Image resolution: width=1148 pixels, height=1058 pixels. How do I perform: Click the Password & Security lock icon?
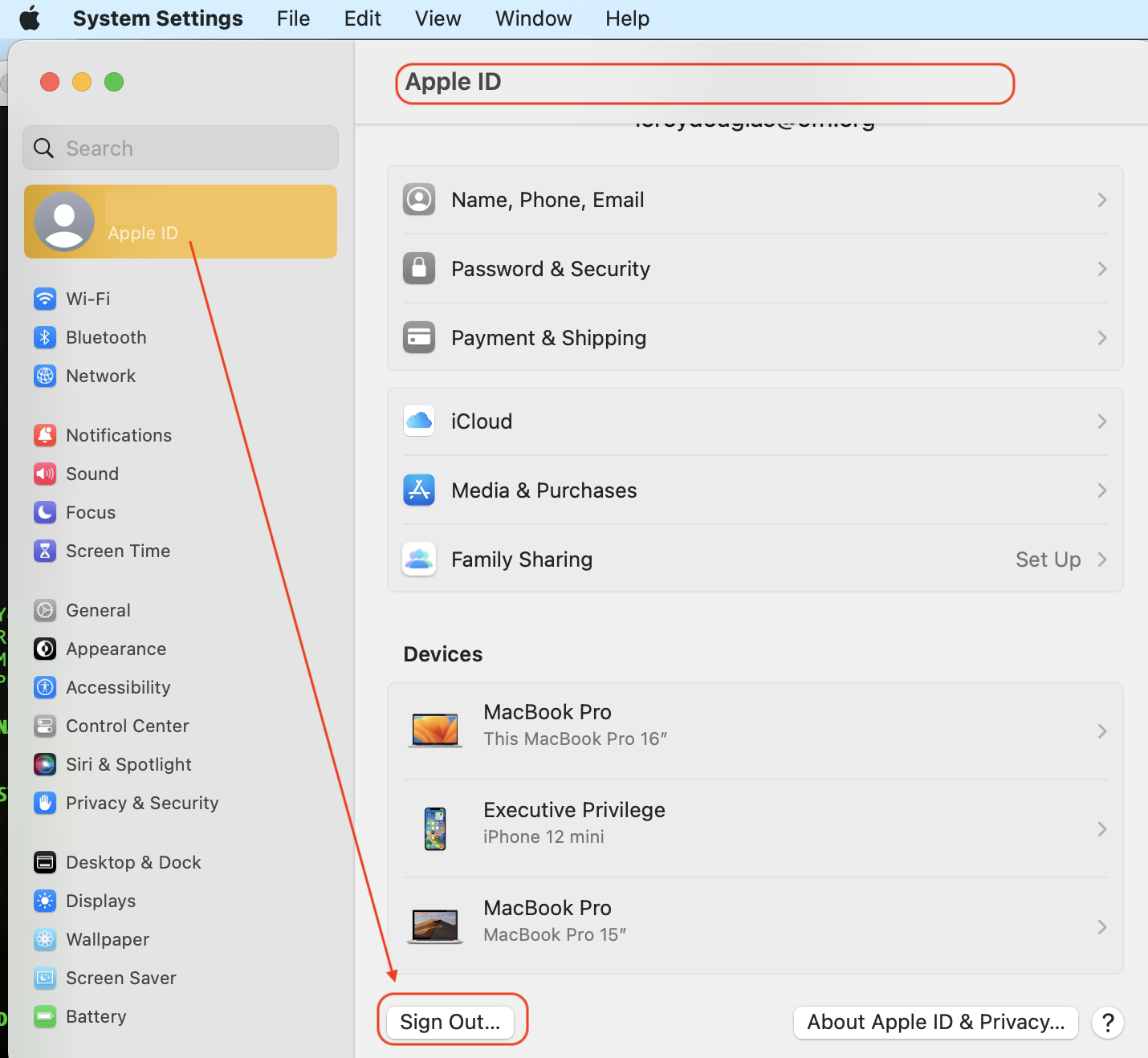coord(419,269)
